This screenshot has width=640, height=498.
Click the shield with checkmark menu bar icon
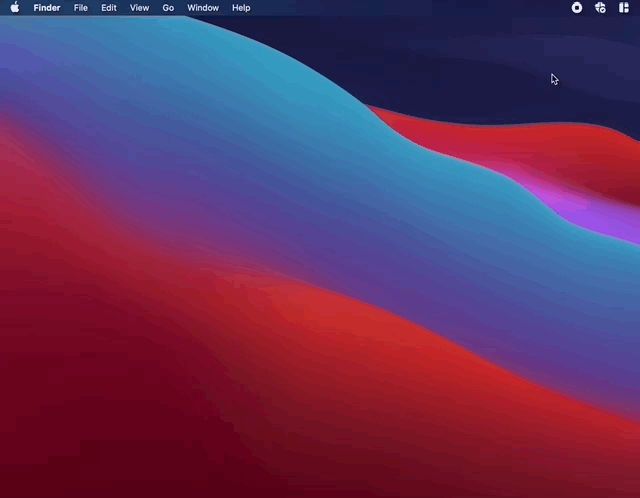click(x=600, y=7)
